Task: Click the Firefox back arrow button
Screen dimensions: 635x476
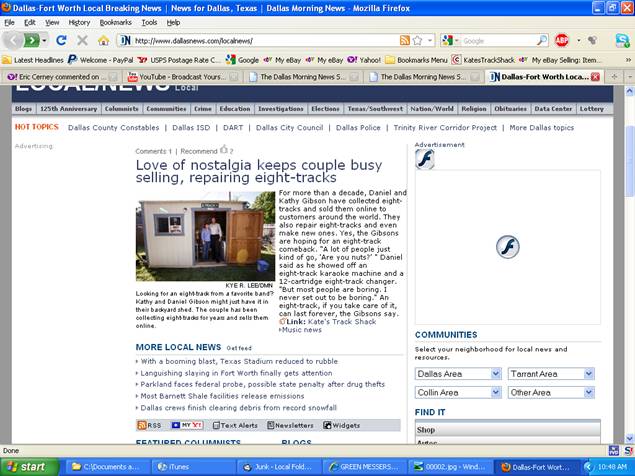Action: tap(13, 40)
